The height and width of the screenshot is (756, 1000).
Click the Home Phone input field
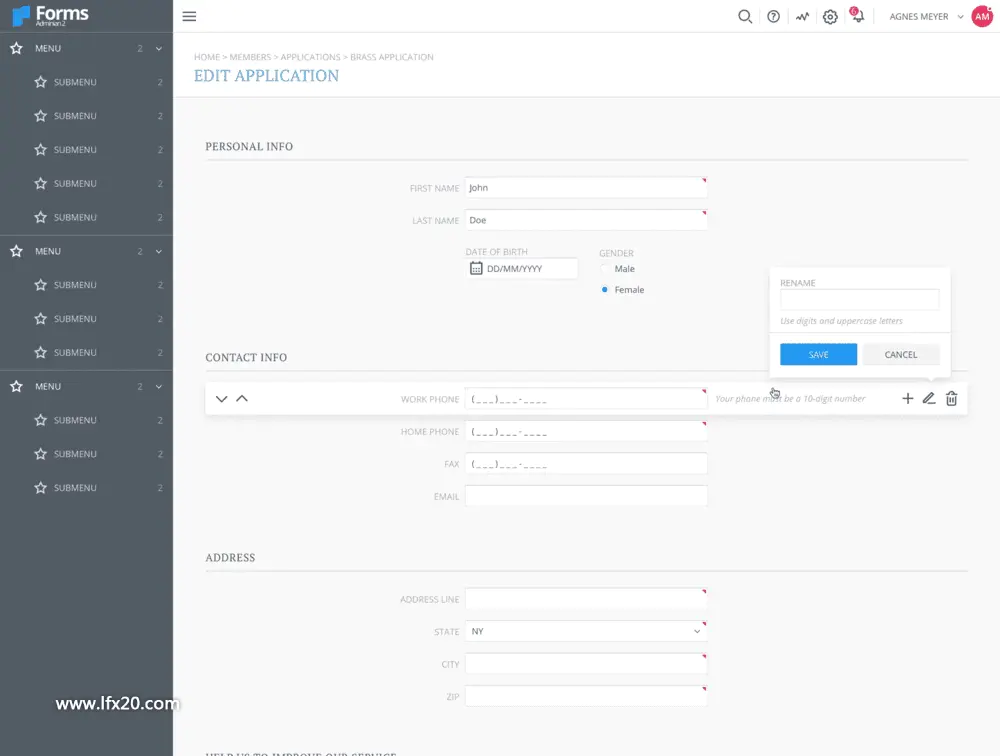click(585, 431)
